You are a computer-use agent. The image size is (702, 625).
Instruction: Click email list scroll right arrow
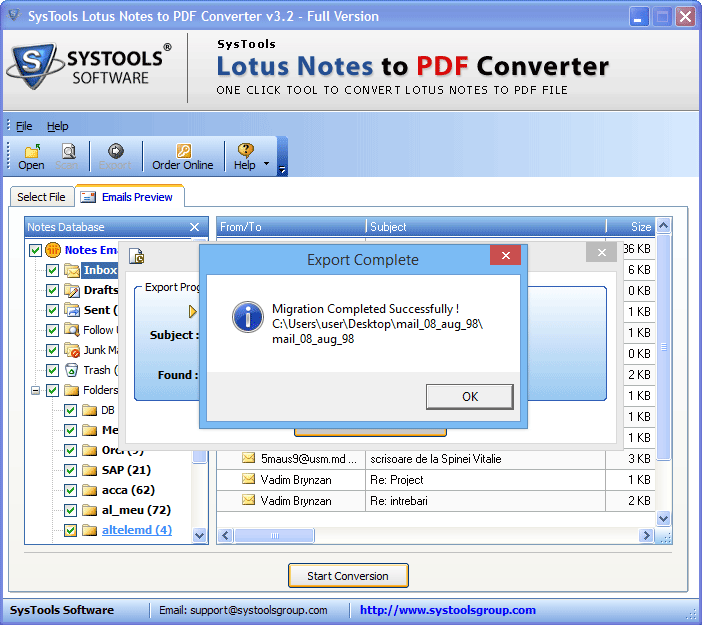[646, 535]
